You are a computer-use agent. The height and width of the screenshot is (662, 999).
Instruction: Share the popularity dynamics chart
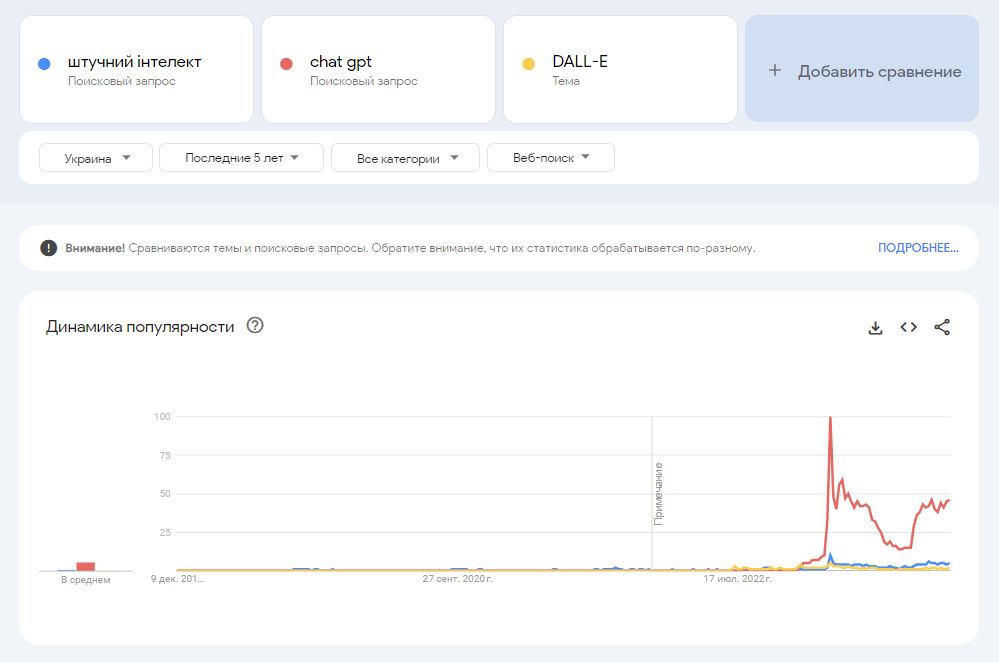[941, 326]
